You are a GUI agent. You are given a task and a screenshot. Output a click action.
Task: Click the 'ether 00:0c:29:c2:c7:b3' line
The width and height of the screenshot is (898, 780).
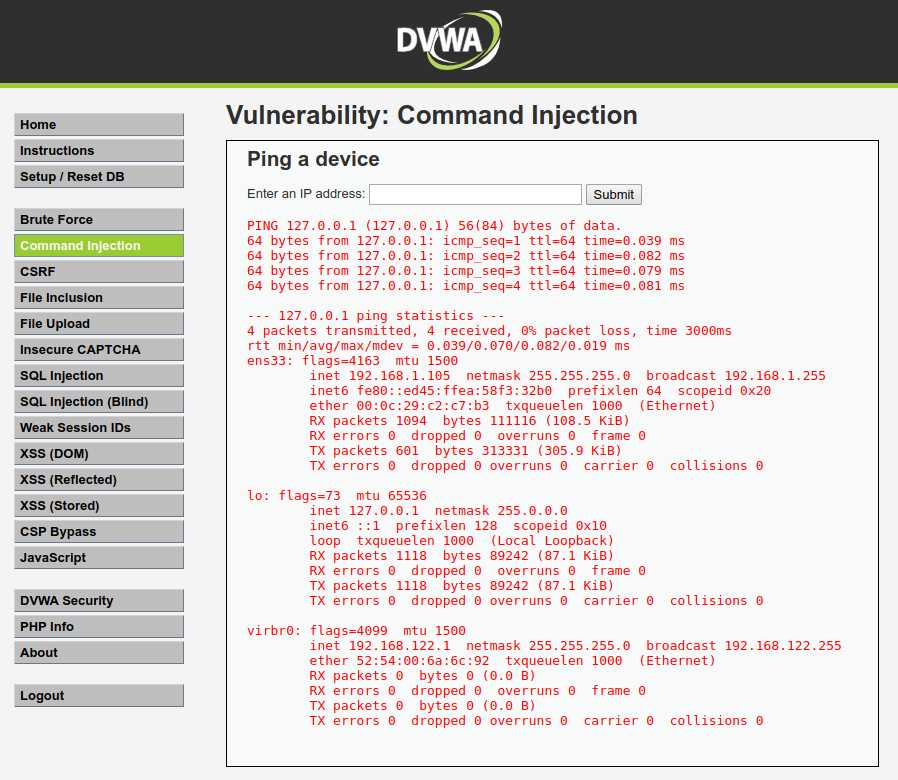[x=513, y=405]
